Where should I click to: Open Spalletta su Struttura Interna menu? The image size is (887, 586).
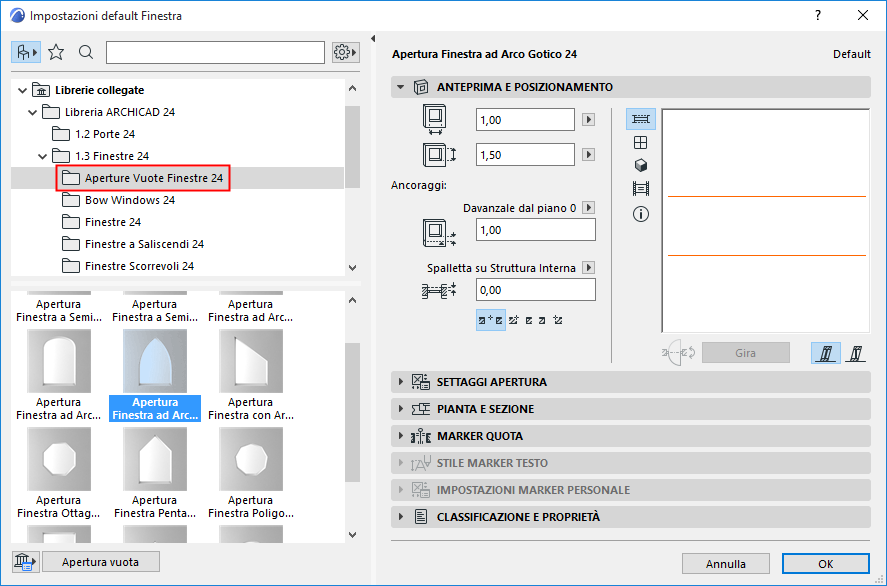pos(588,268)
